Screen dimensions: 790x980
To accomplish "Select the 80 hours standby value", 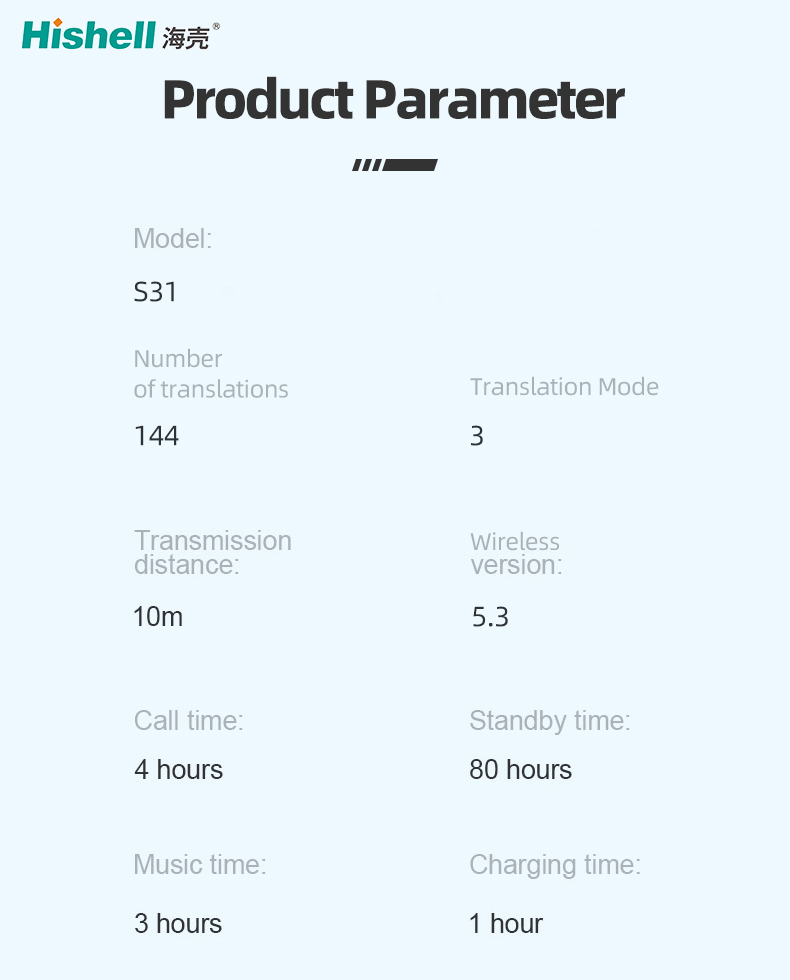I will (x=521, y=769).
